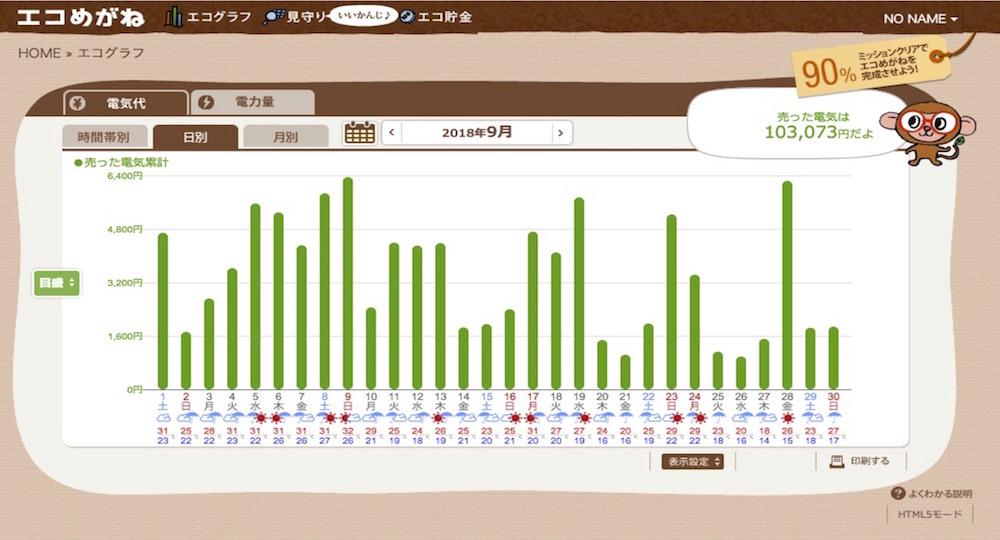Click the sunny weather icon for day 13
The height and width of the screenshot is (540, 1000).
(x=438, y=418)
